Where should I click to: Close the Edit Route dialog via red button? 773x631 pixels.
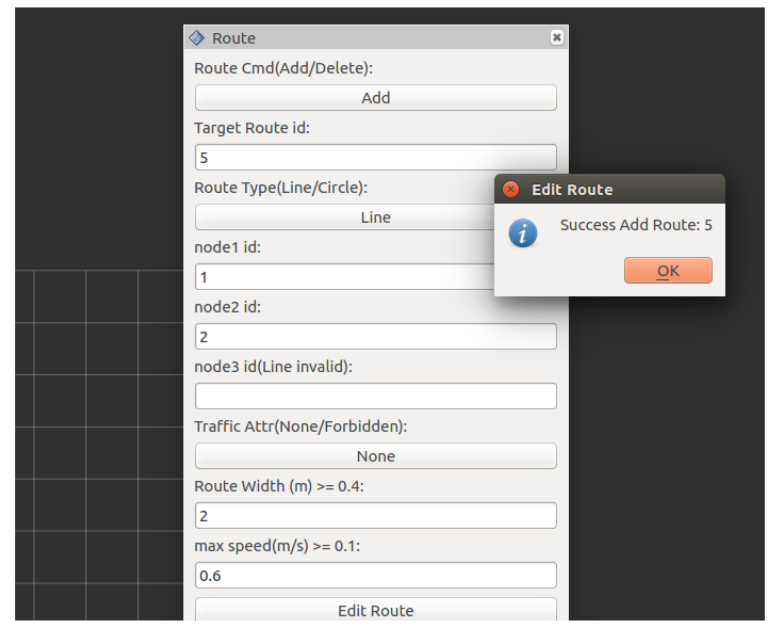point(510,189)
